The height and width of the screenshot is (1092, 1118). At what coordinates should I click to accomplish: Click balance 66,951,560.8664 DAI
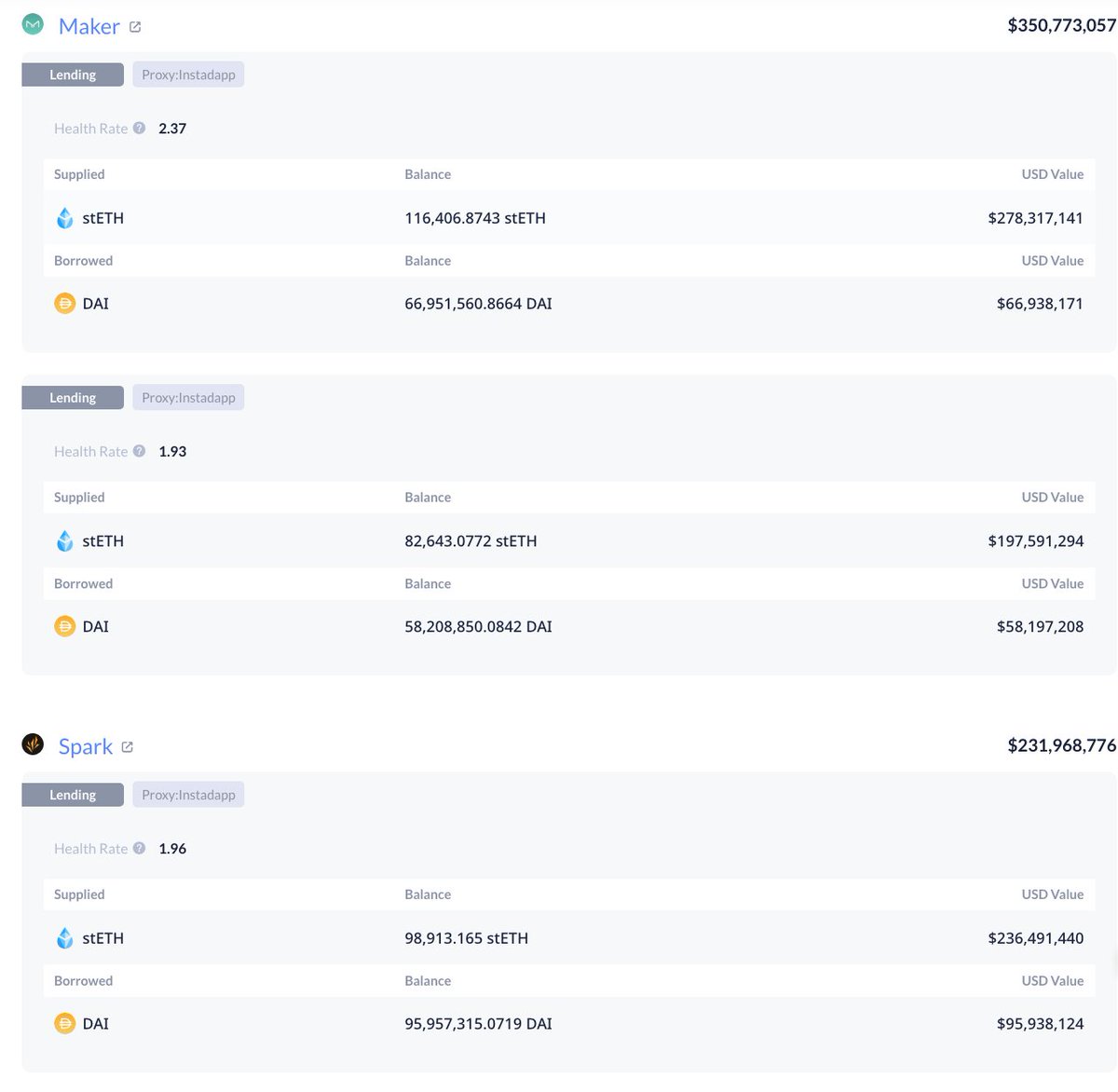[478, 304]
